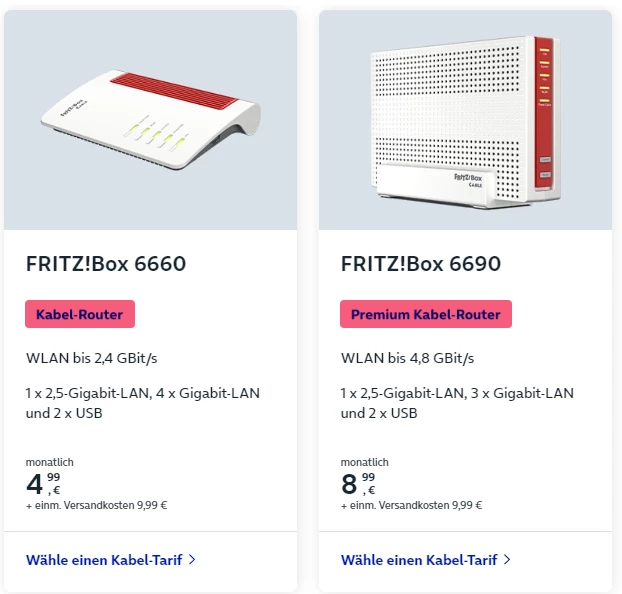The image size is (622, 594).
Task: Choose a Kabel-Tarif for FRITZ!Box 6660
Action: (104, 560)
